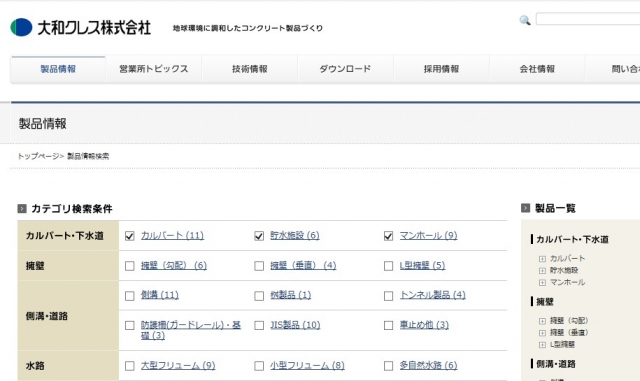Click the 製品一覧 heading arrow icon
This screenshot has height=381, width=640.
(526, 208)
